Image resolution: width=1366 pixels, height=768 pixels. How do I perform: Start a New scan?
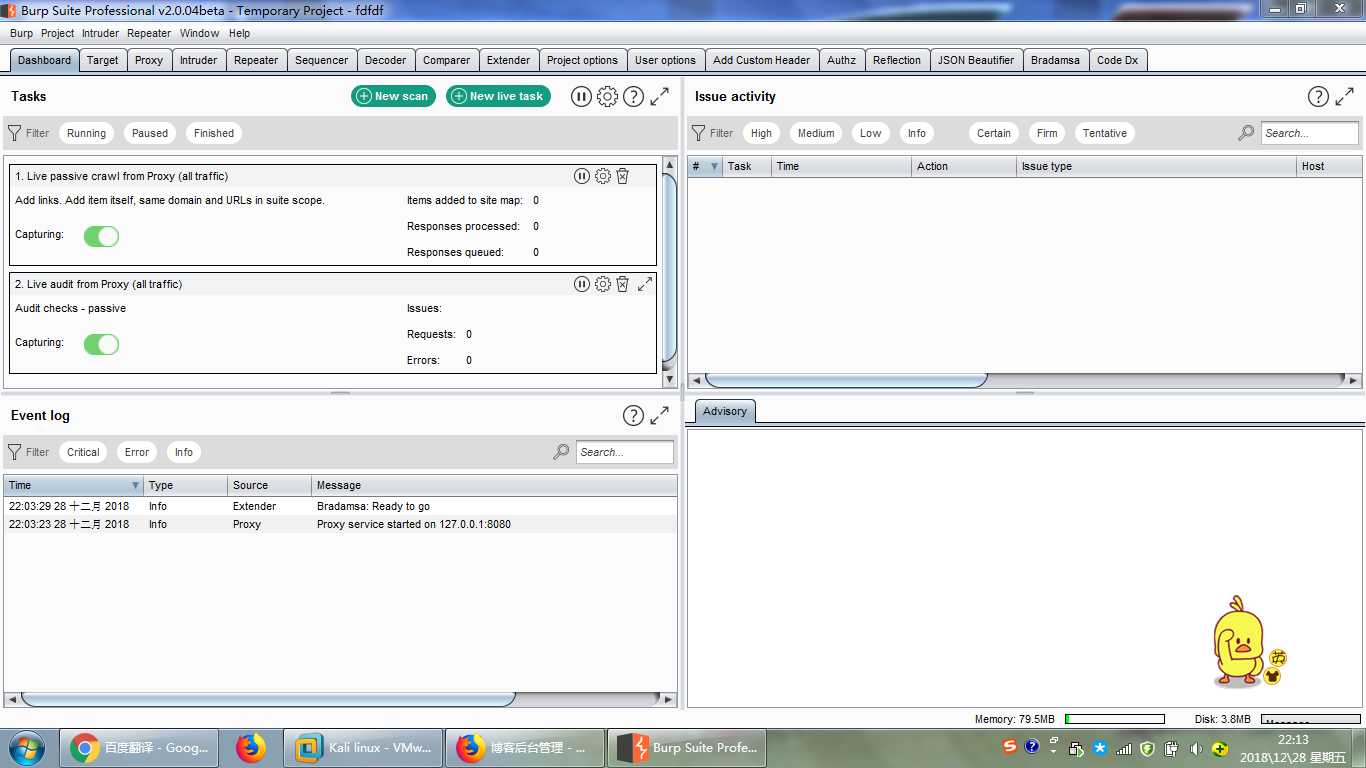click(393, 96)
